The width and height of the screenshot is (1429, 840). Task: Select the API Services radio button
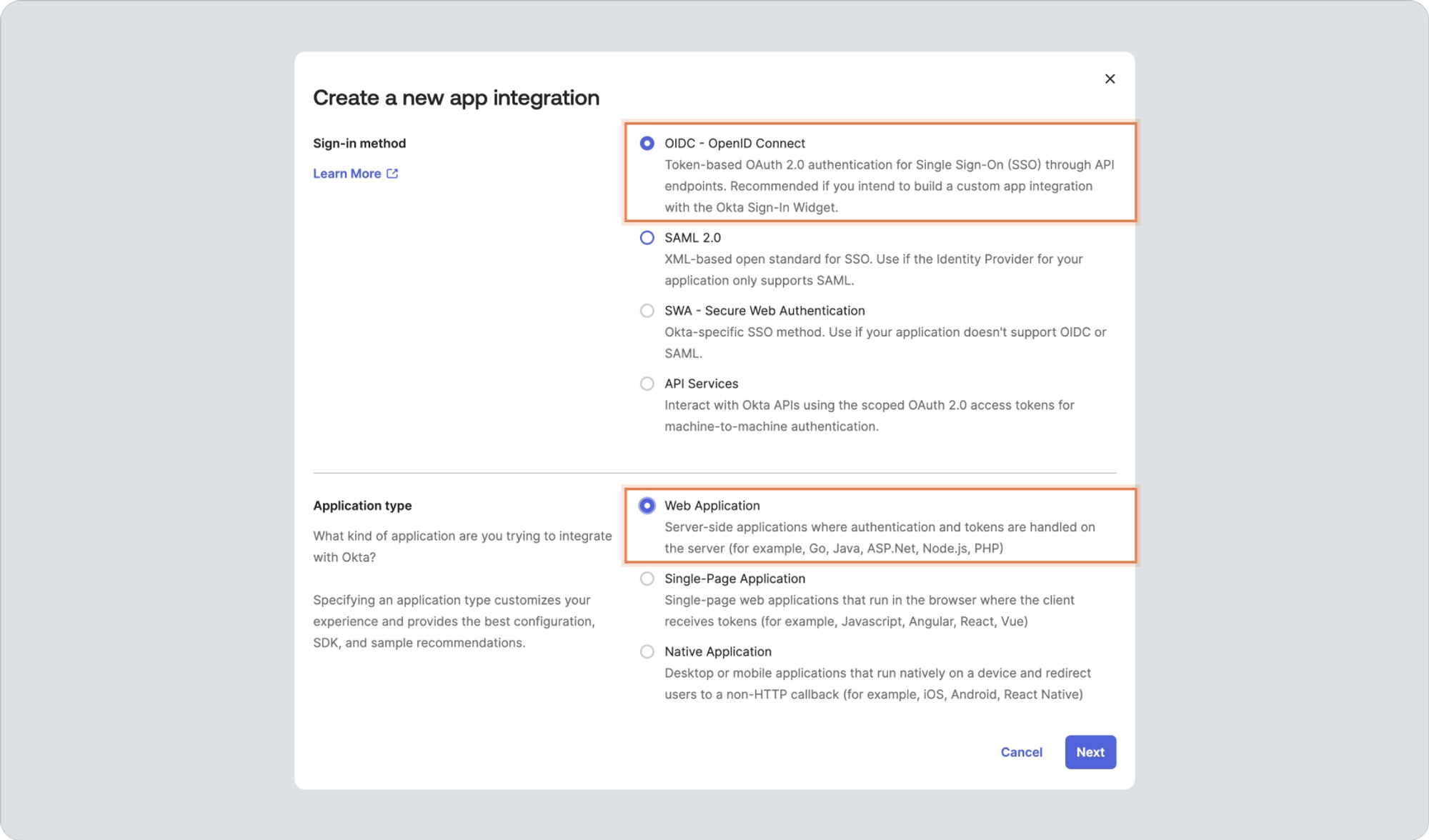point(647,384)
